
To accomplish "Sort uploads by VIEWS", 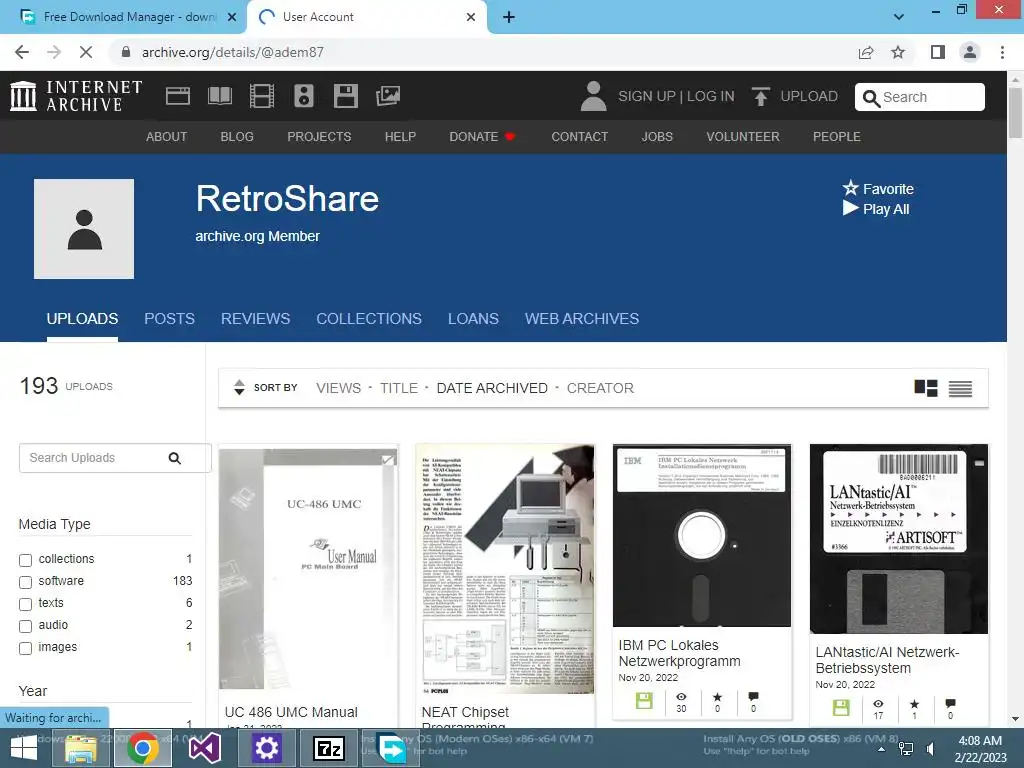I will click(338, 388).
